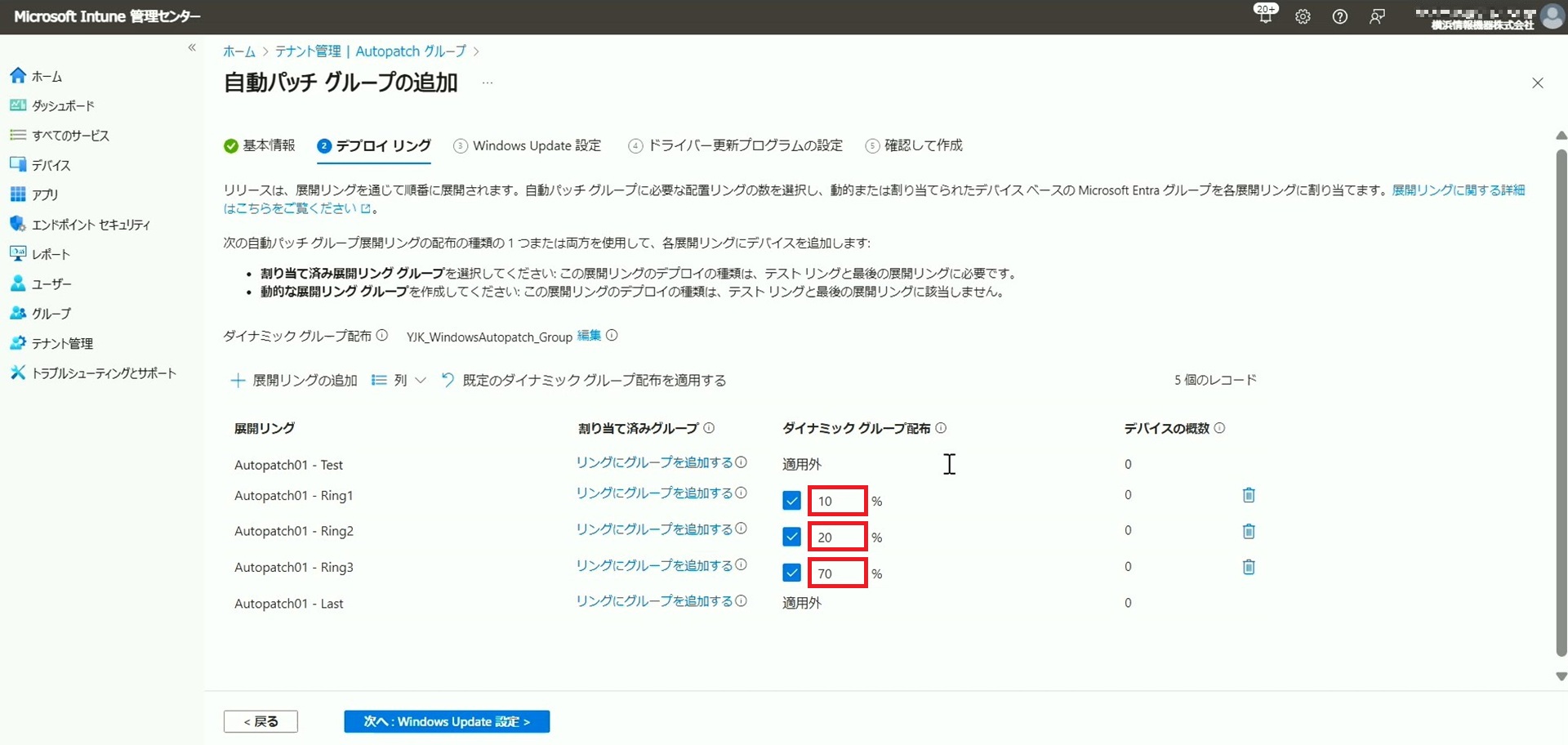1568x745 pixels.
Task: Open the 列 columns dropdown
Action: [399, 381]
